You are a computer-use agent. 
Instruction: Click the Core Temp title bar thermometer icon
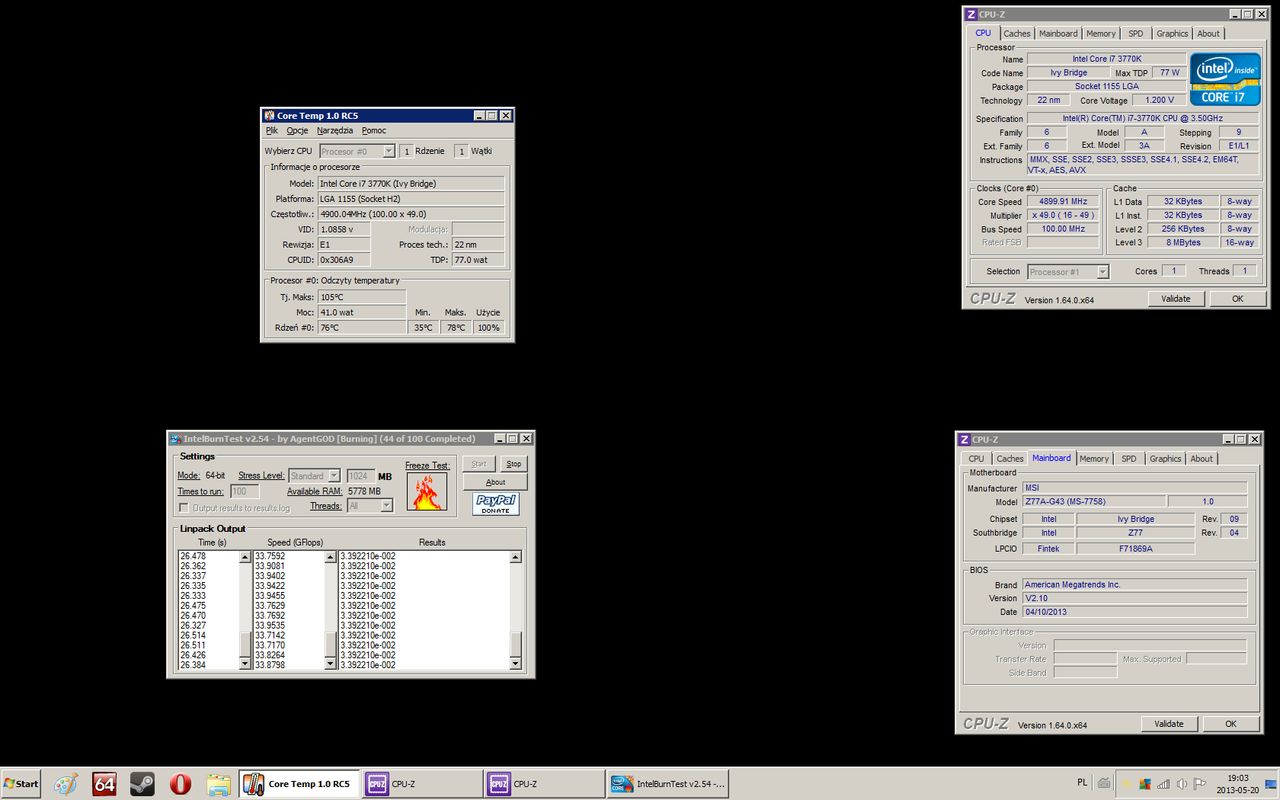point(269,116)
